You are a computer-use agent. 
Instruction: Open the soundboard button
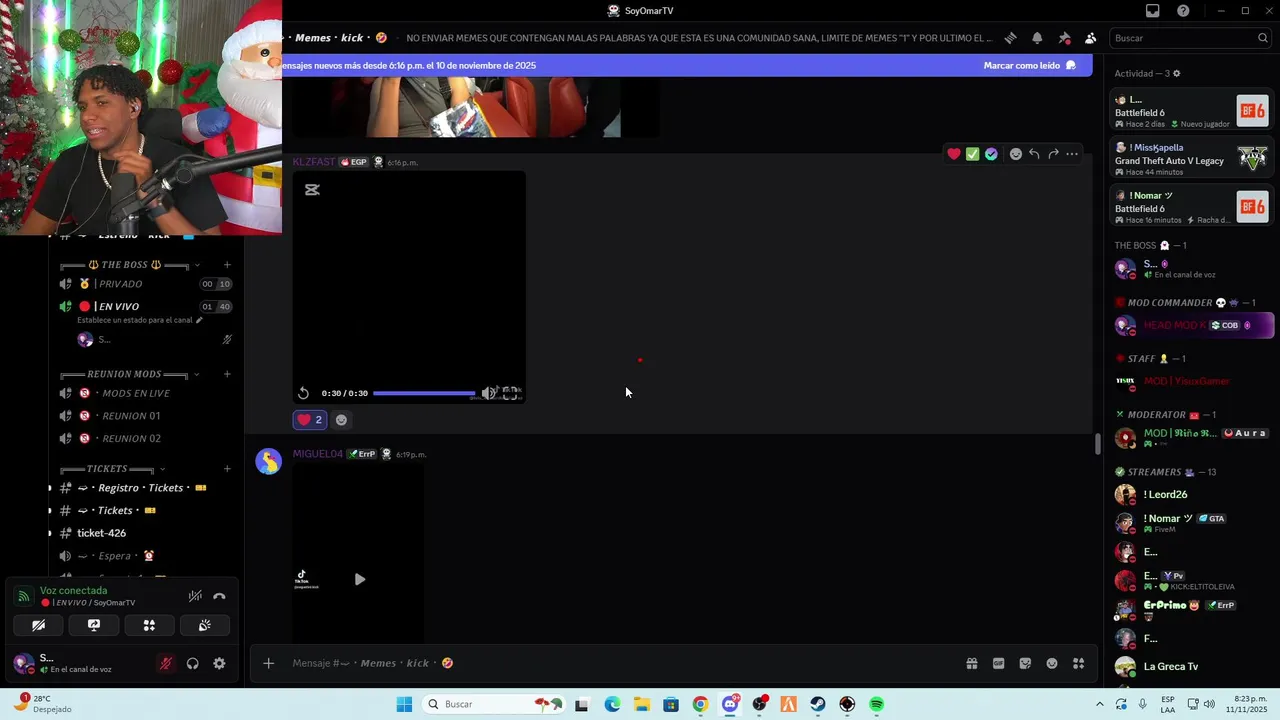[x=205, y=625]
